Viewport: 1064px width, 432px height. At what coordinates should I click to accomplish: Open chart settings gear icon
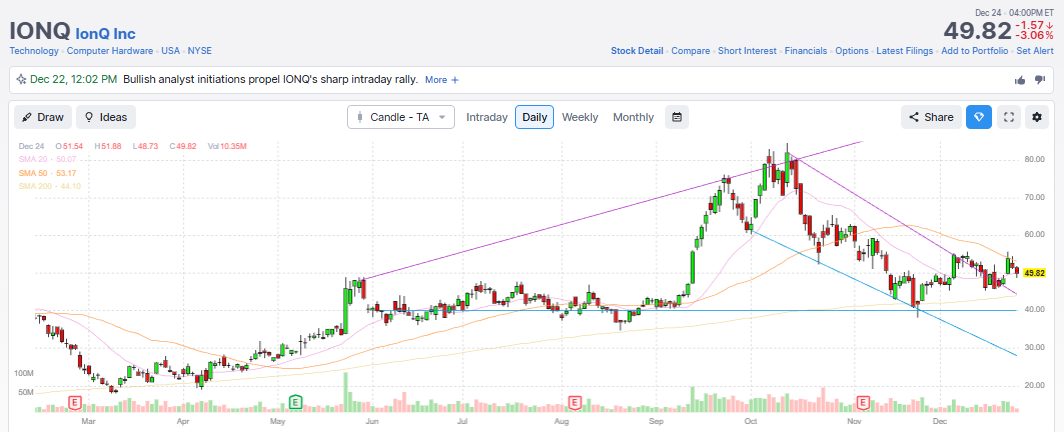pyautogui.click(x=1036, y=117)
